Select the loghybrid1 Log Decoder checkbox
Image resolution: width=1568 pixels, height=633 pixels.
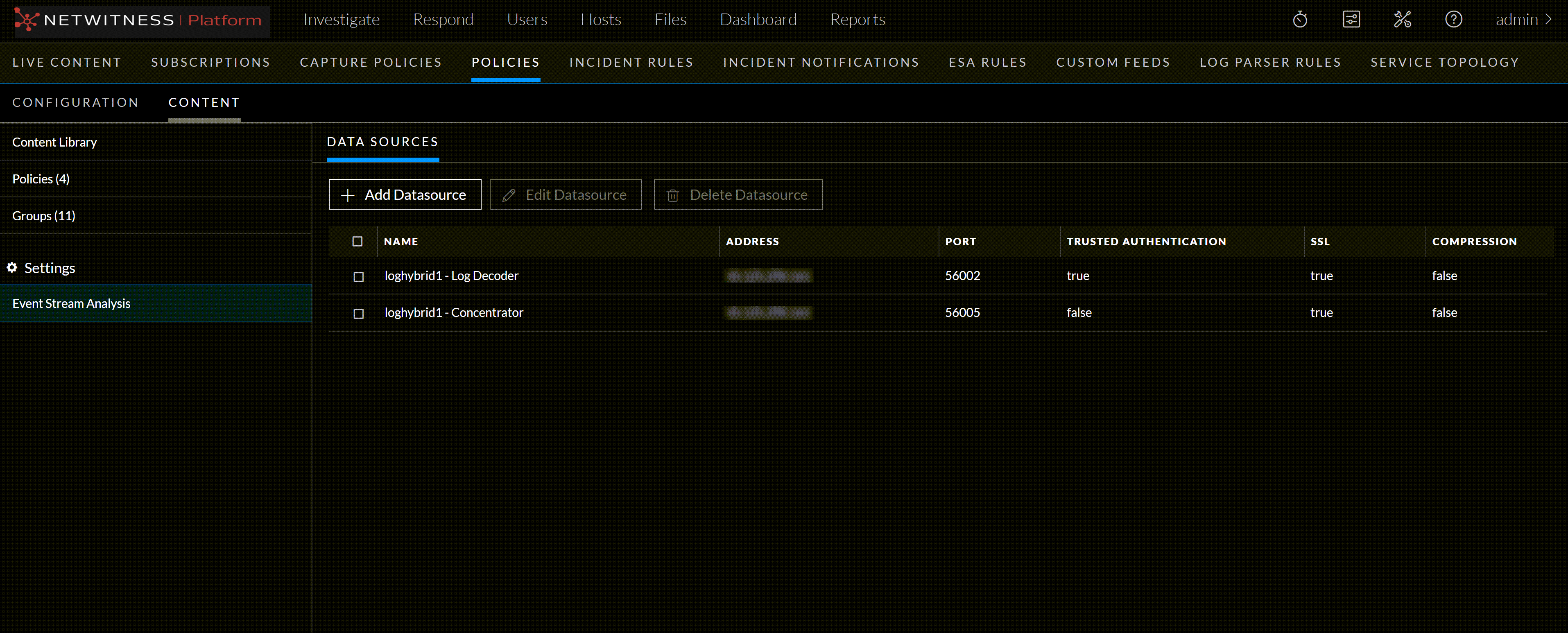pyautogui.click(x=358, y=276)
